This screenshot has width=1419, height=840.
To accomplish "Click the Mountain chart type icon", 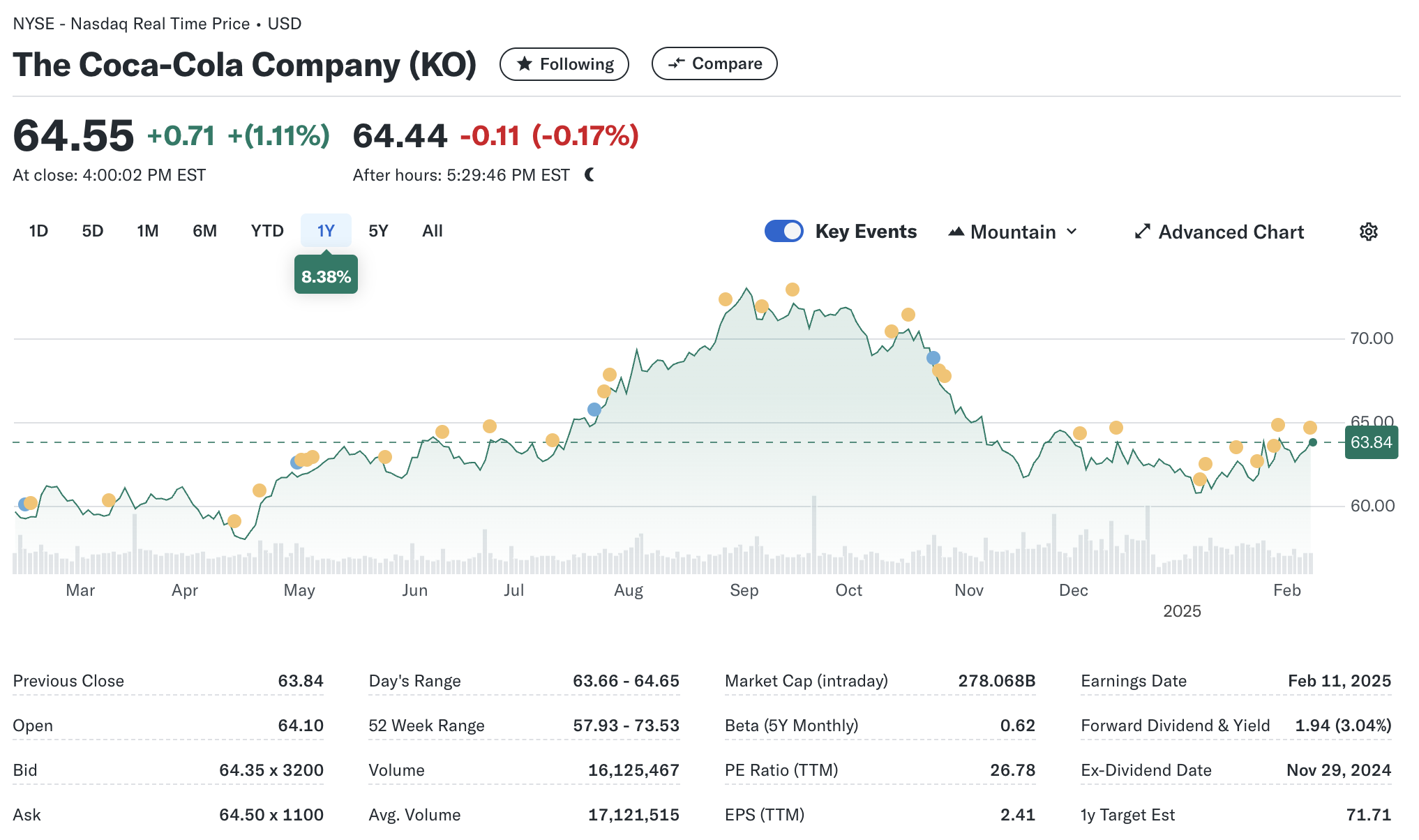I will [x=956, y=232].
